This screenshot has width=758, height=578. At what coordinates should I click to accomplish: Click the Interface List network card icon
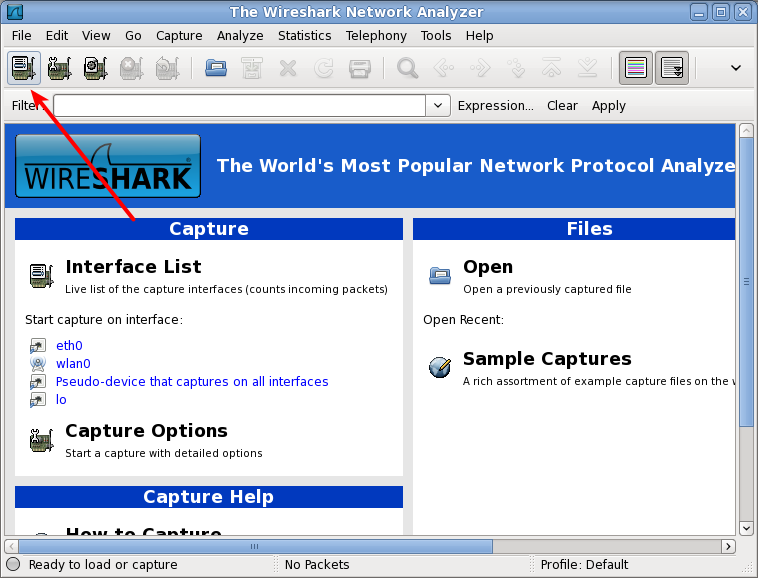pos(42,275)
